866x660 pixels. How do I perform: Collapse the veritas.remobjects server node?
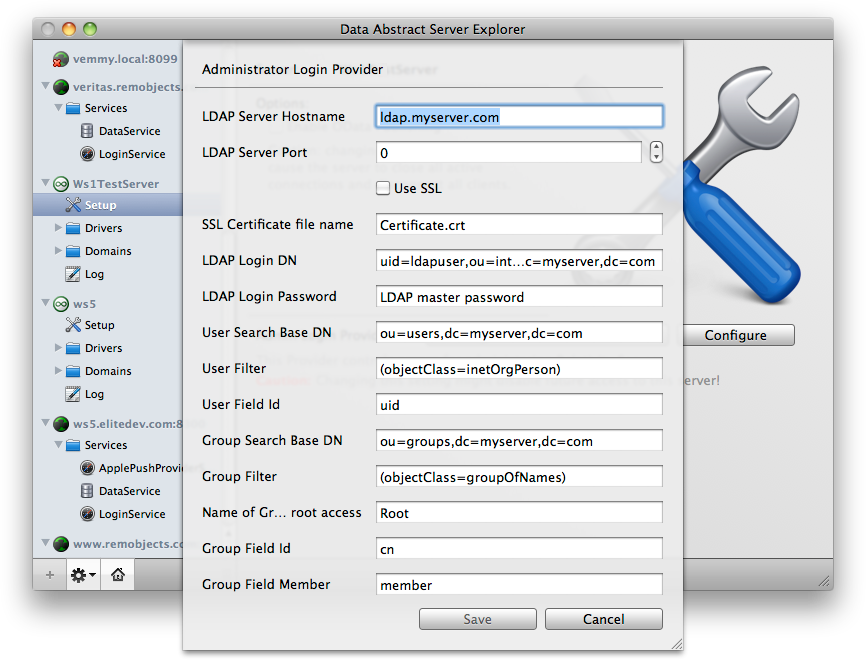[46, 86]
